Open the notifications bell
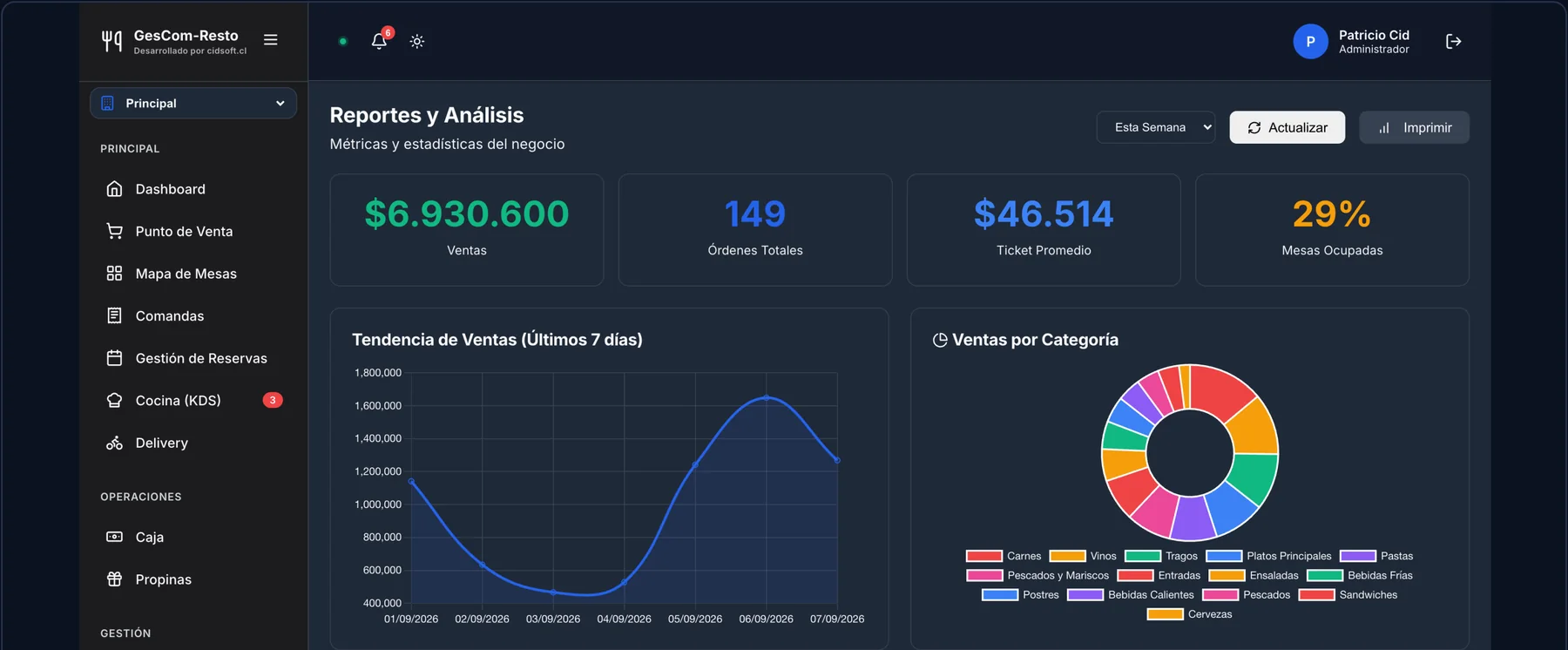1568x650 pixels. coord(379,41)
